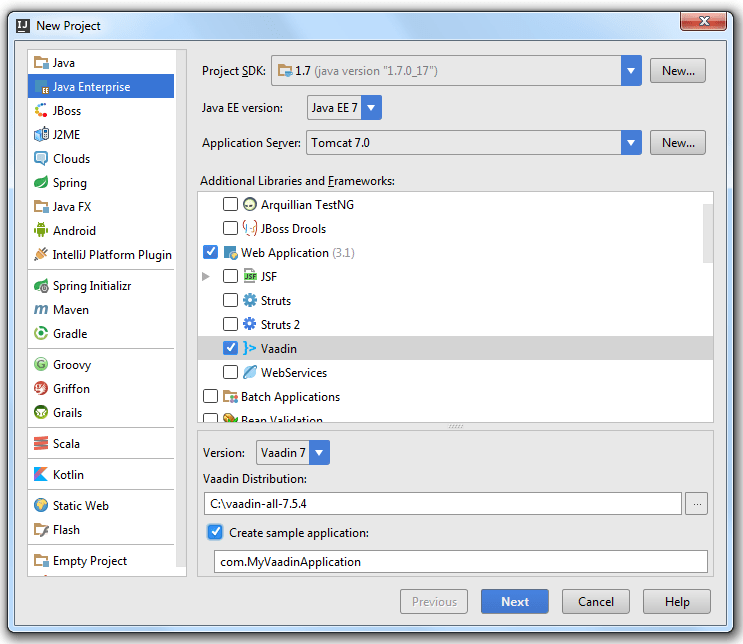Open the Java EE version dropdown
This screenshot has width=743, height=644.
(x=371, y=108)
